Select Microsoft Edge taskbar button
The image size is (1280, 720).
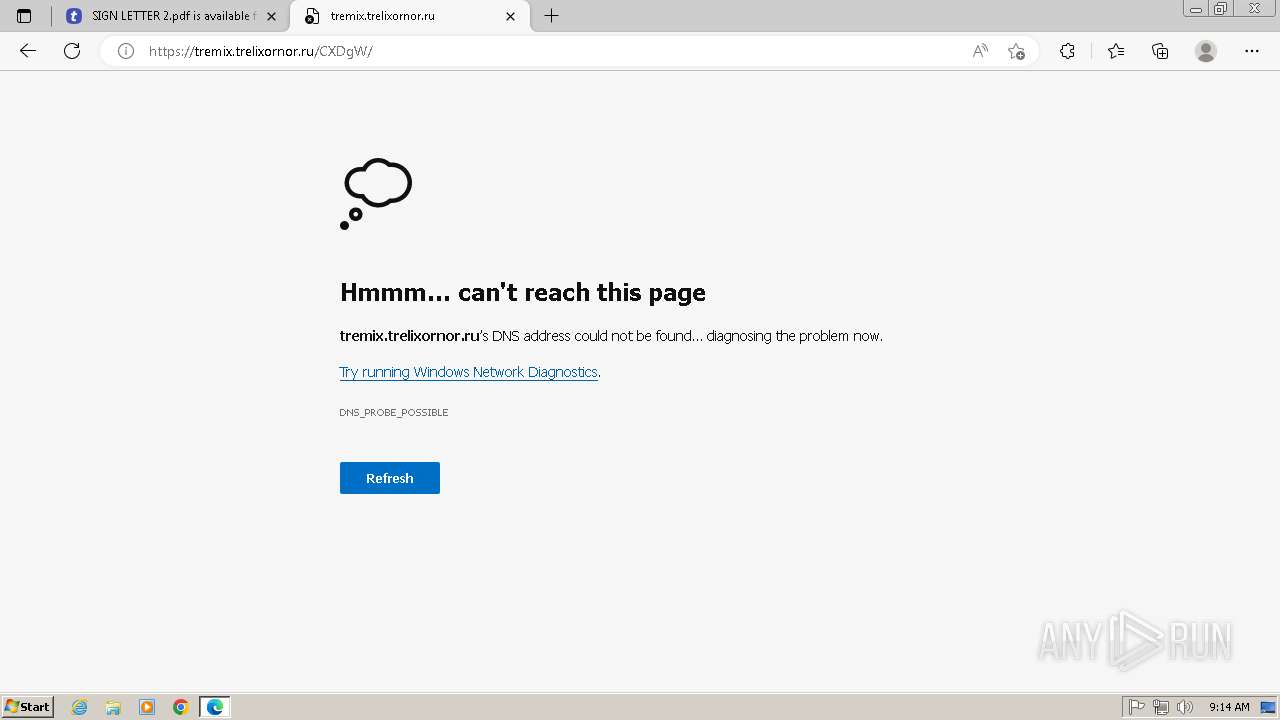[215, 707]
